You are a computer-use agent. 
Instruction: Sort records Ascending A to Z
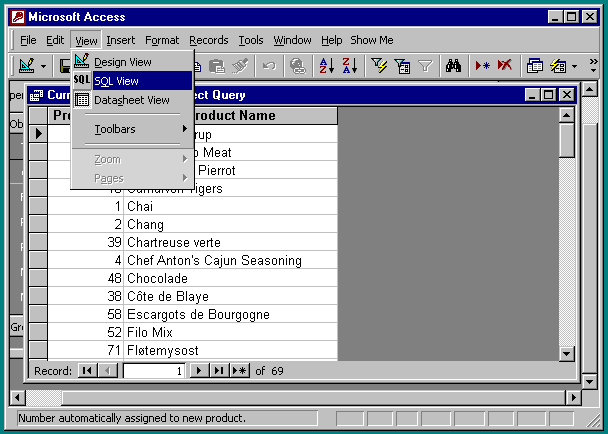pos(326,66)
